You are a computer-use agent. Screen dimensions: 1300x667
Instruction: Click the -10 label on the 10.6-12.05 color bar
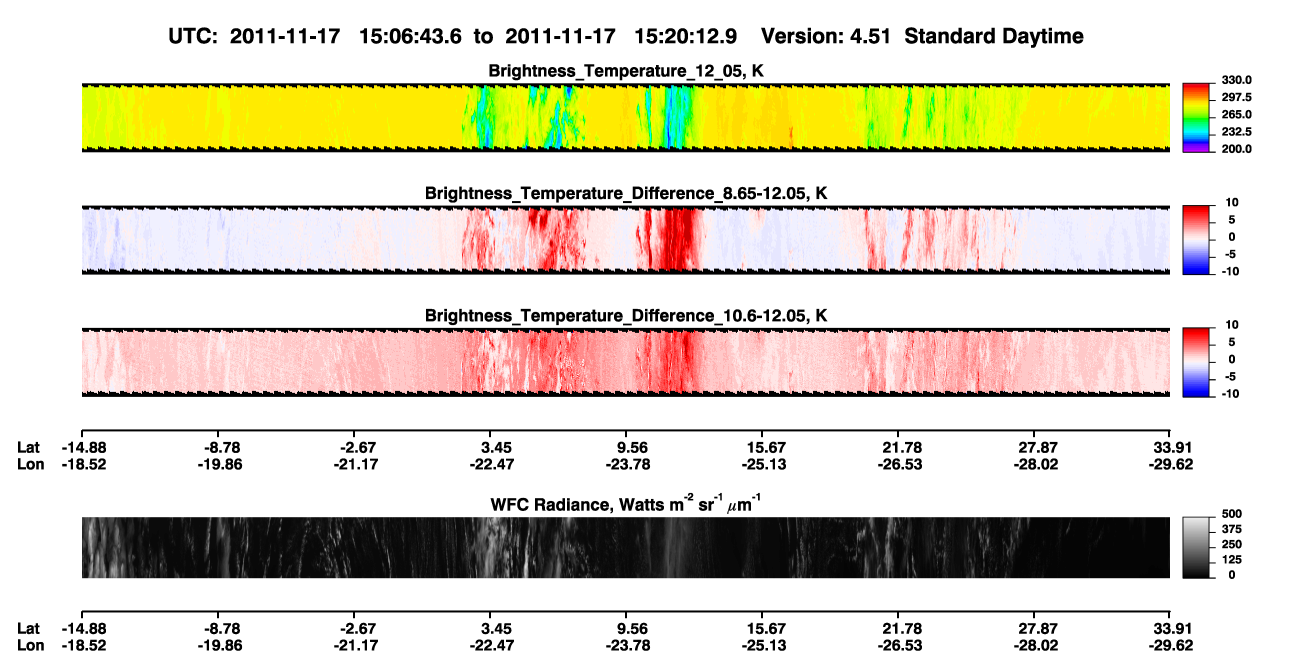coord(1230,393)
